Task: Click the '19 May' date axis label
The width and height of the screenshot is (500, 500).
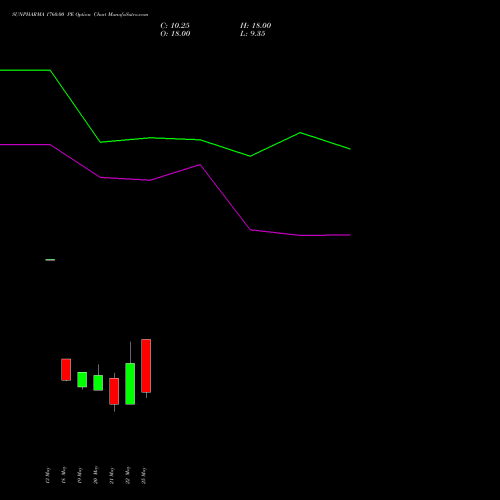Action: pos(80,475)
